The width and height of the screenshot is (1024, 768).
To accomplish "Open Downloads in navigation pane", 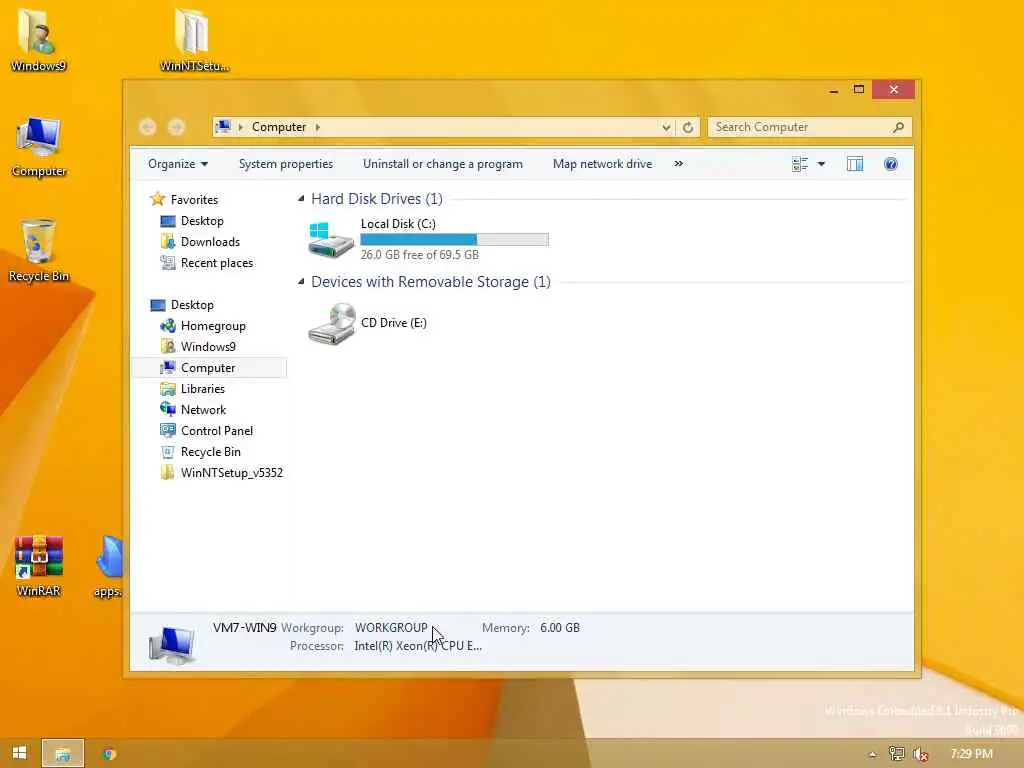I will (210, 242).
